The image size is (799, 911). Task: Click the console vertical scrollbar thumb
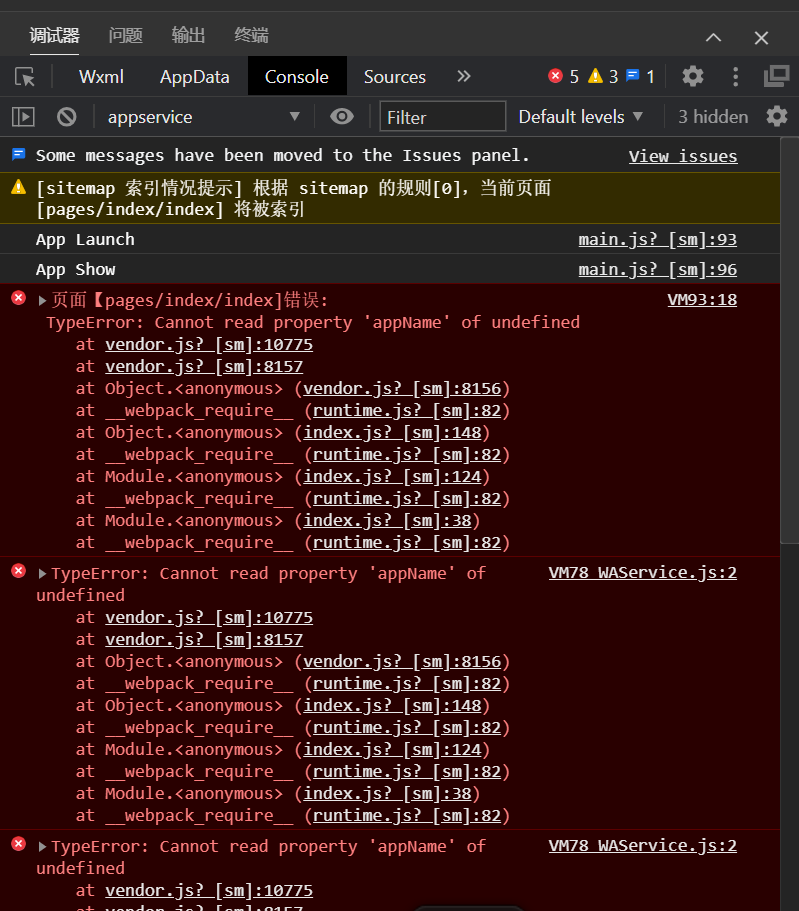789,340
